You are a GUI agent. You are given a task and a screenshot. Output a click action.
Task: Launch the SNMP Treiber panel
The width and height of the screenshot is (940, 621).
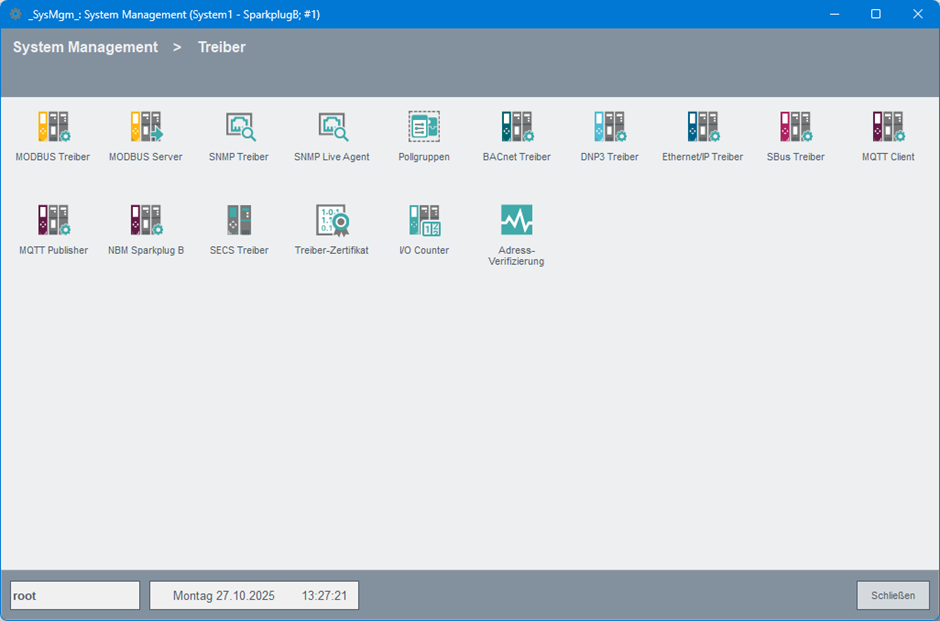point(239,127)
